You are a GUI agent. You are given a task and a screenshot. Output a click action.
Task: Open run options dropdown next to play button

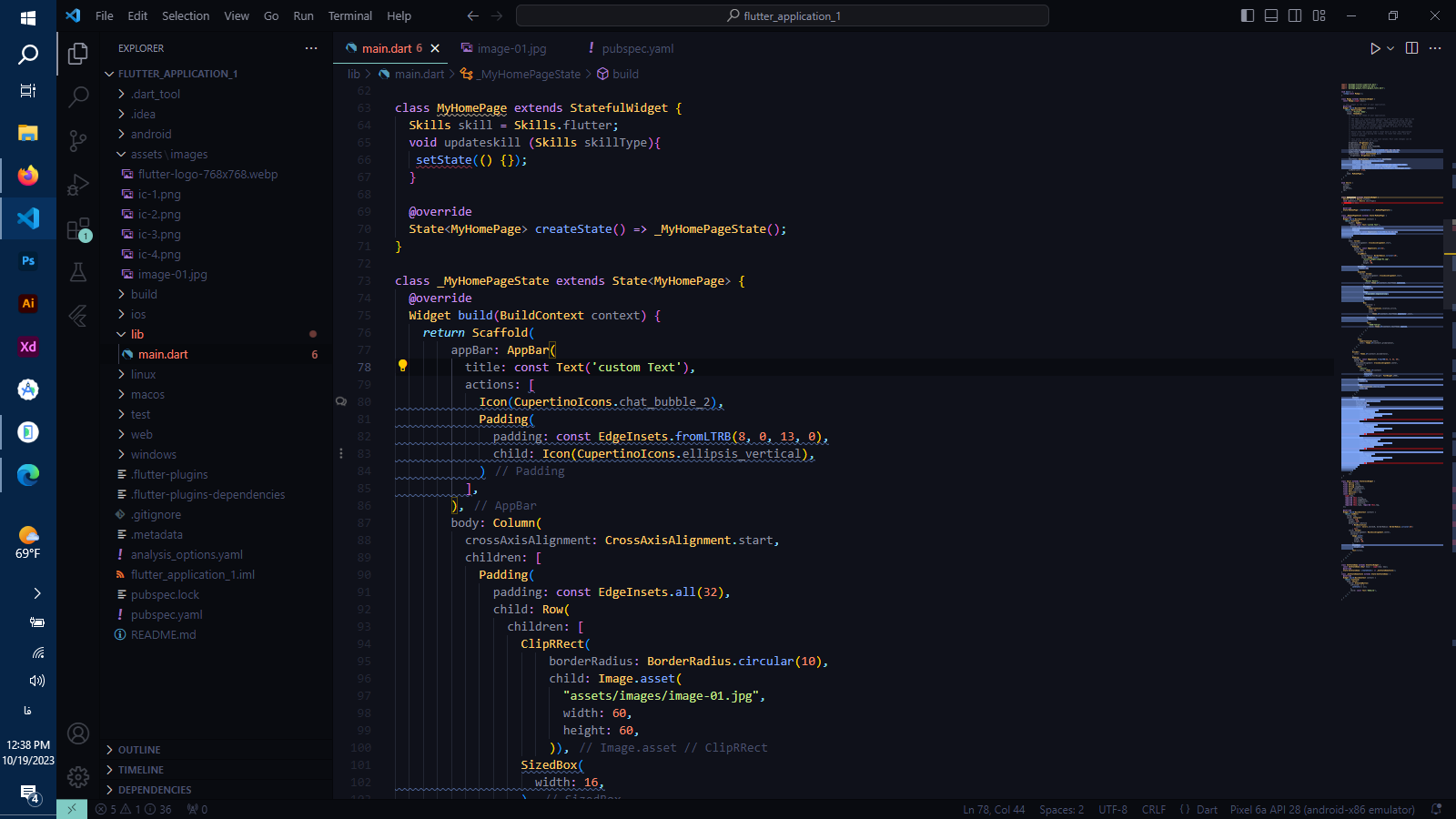(1390, 48)
